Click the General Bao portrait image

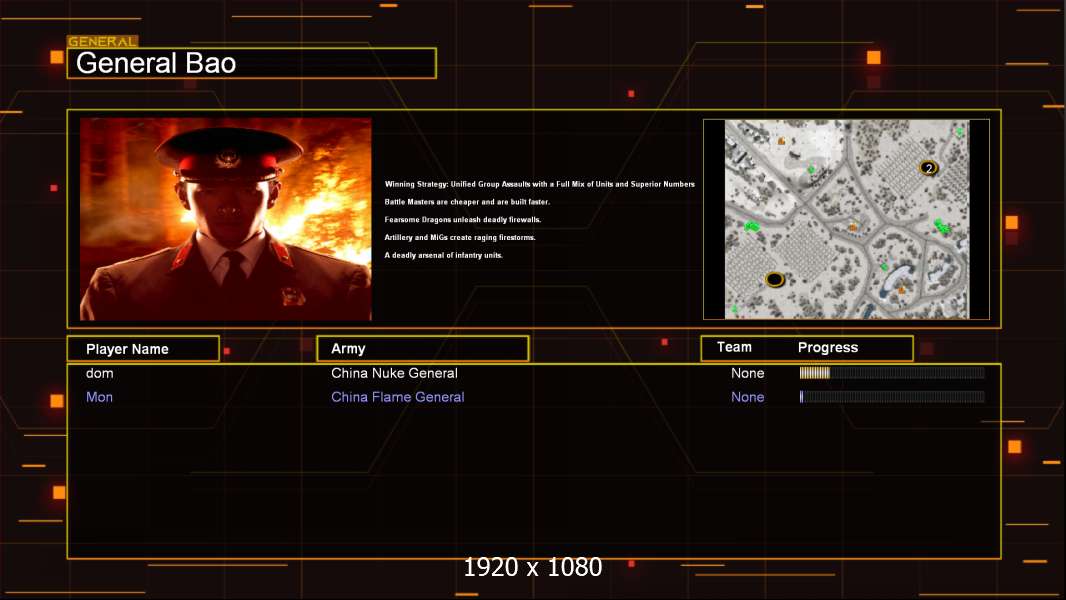tap(226, 219)
